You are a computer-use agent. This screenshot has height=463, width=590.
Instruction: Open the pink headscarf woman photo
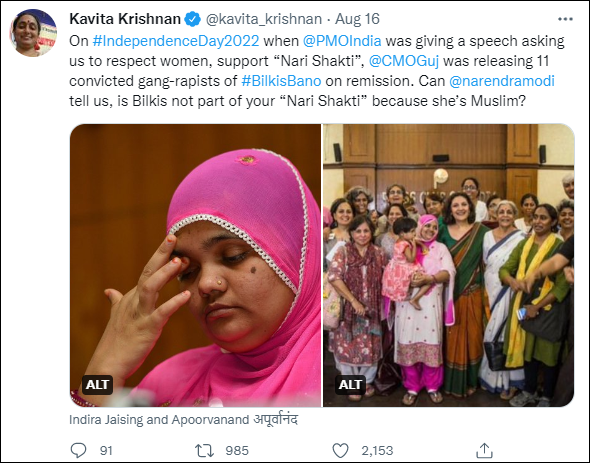[x=196, y=265]
